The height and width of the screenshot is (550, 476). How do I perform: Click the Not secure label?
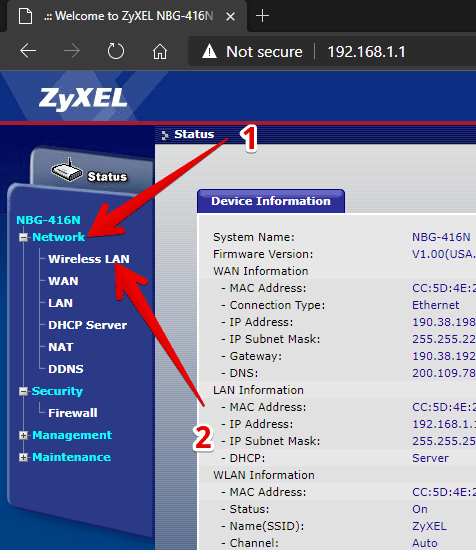264,52
